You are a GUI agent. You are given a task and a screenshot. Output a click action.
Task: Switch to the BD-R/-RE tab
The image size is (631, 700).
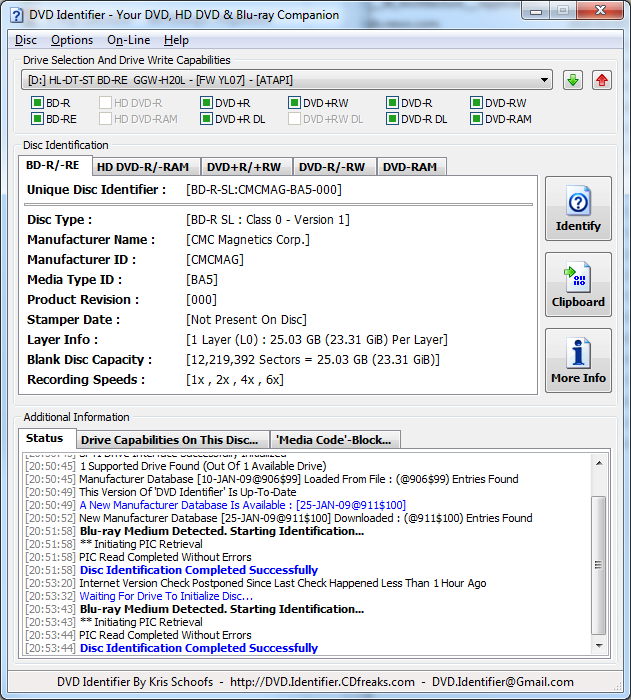(x=53, y=165)
